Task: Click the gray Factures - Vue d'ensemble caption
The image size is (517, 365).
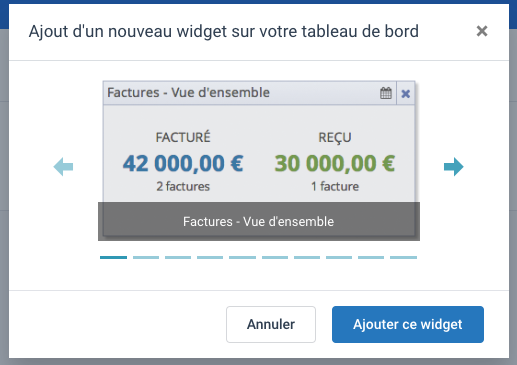Action: (259, 221)
